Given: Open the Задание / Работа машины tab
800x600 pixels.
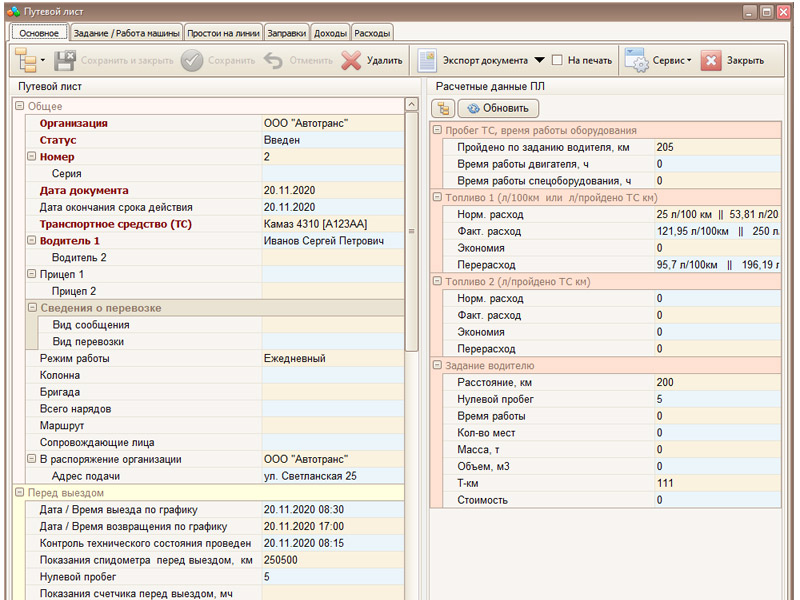Looking at the screenshot, I should pyautogui.click(x=127, y=33).
